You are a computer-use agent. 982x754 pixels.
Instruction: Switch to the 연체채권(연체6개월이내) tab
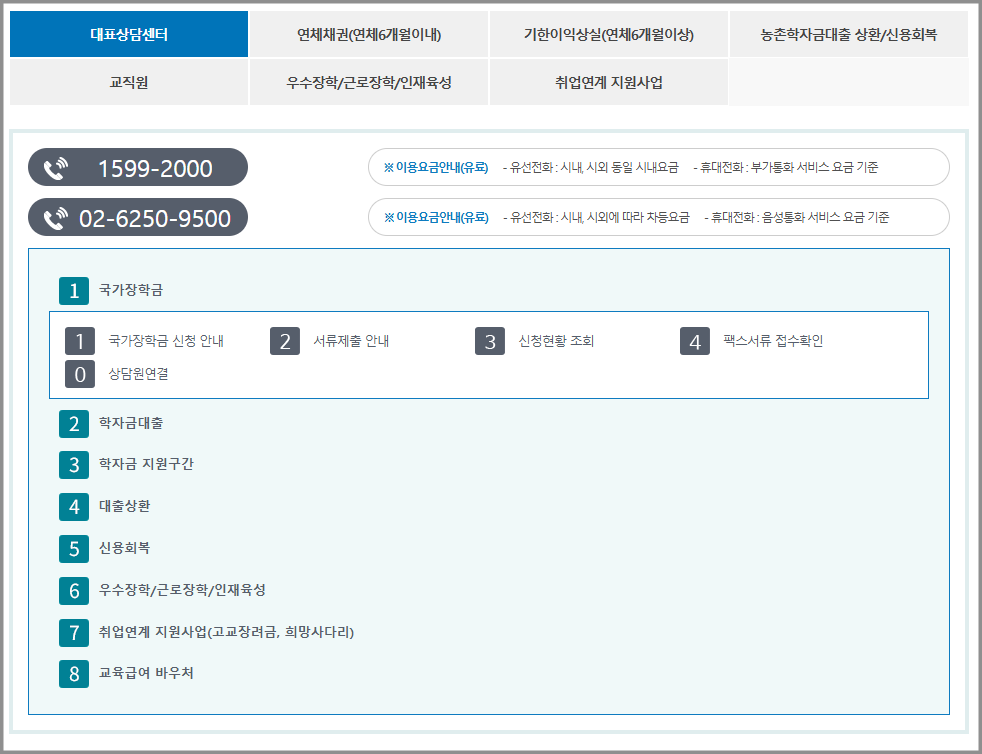point(368,33)
